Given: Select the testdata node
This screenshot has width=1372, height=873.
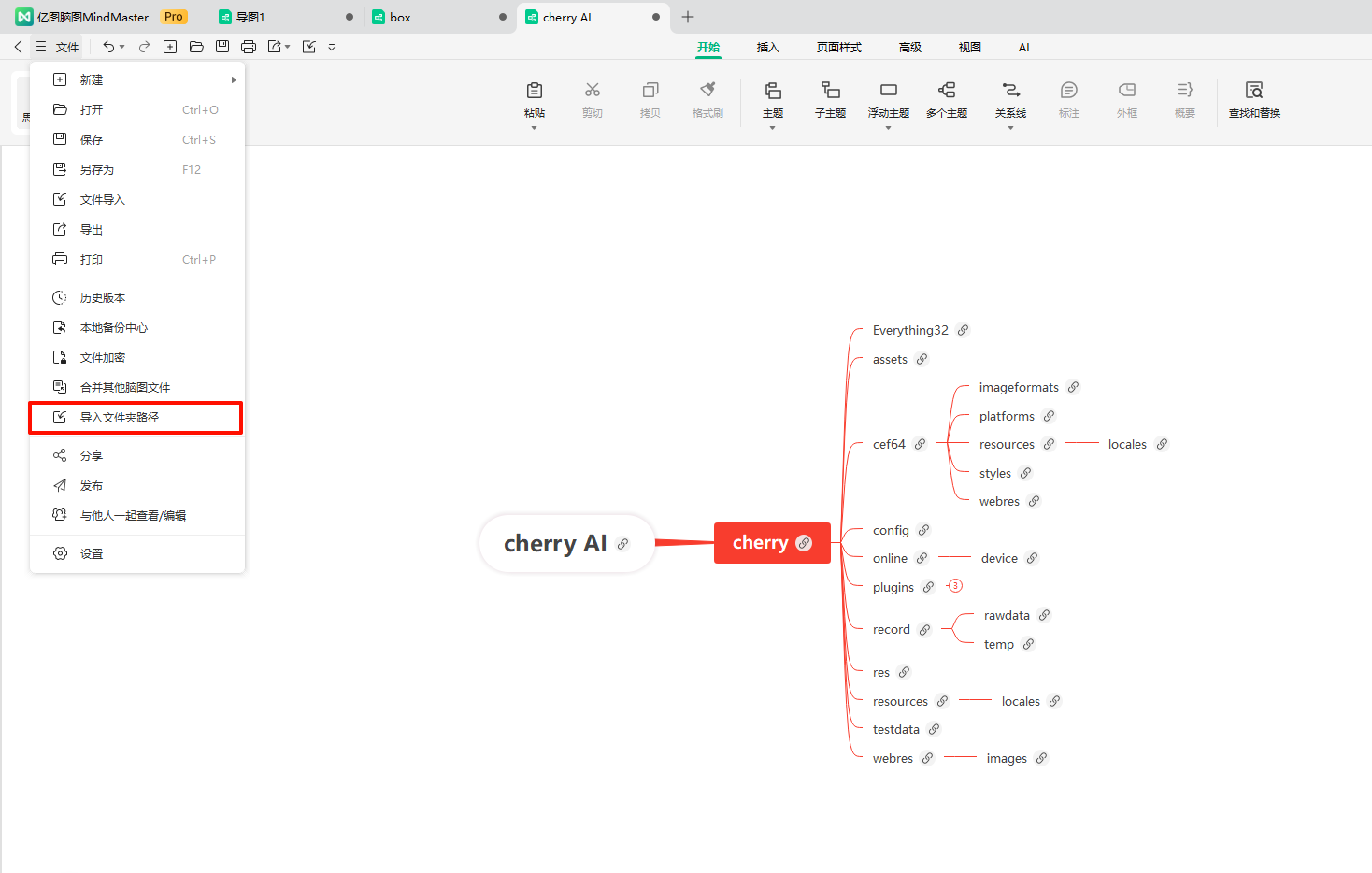Looking at the screenshot, I should coord(896,730).
